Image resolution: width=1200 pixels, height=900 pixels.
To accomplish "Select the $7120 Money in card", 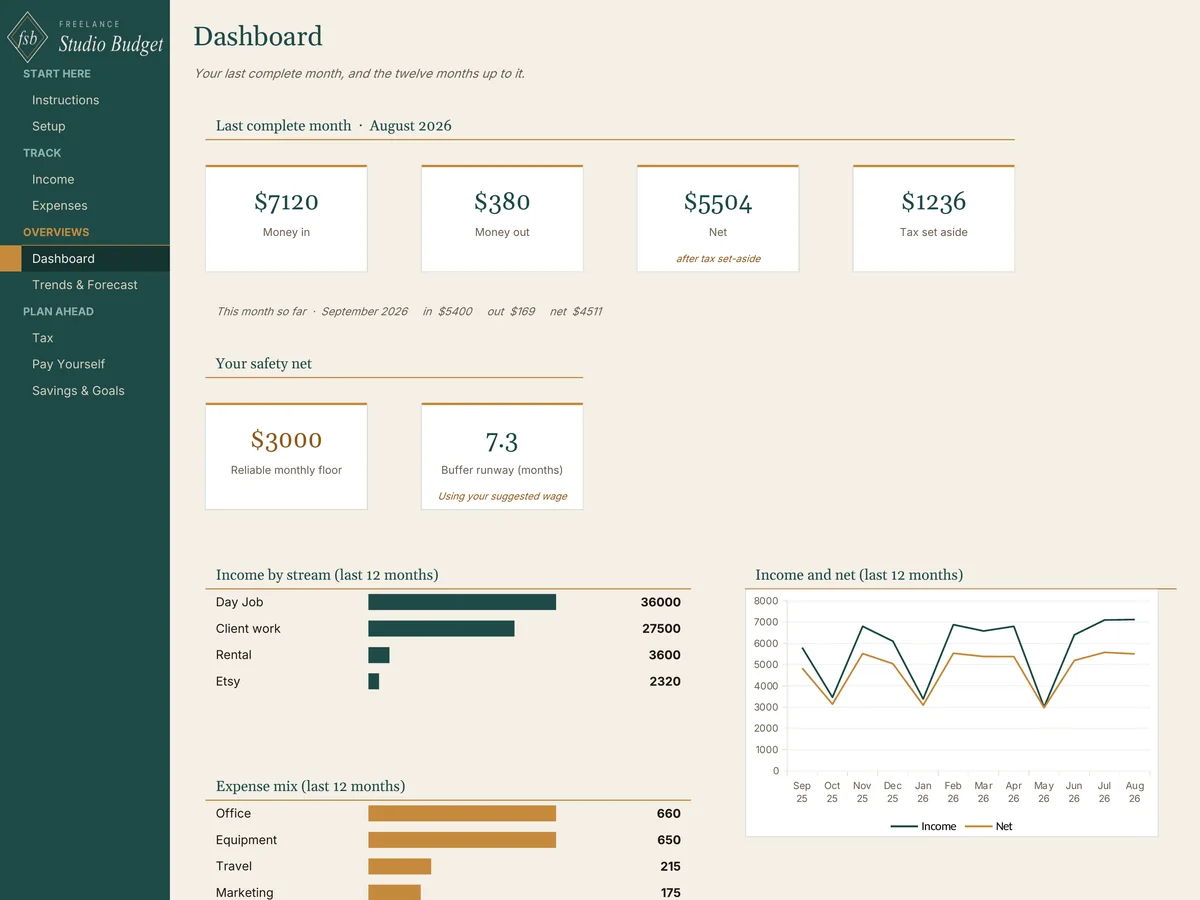I will 286,218.
